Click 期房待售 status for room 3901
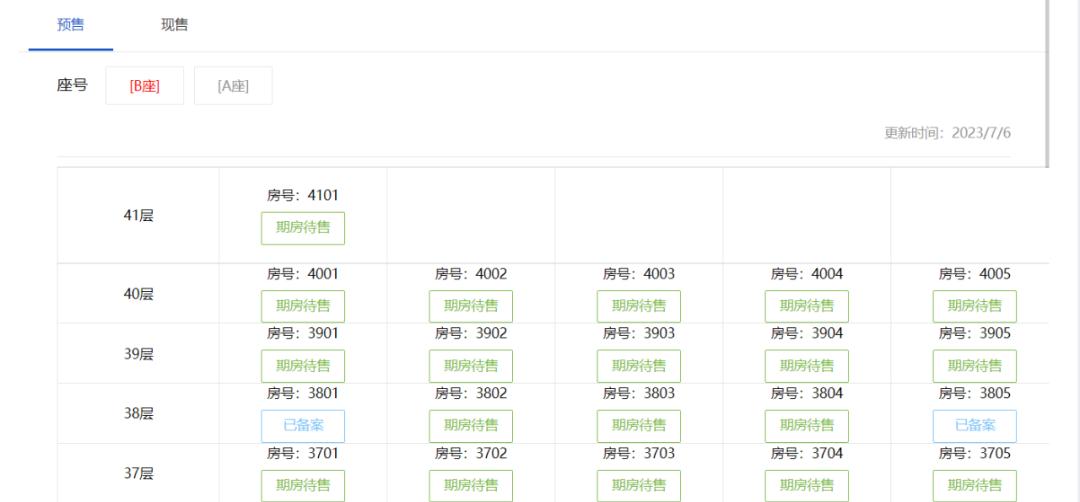The width and height of the screenshot is (1080, 502). click(x=303, y=366)
